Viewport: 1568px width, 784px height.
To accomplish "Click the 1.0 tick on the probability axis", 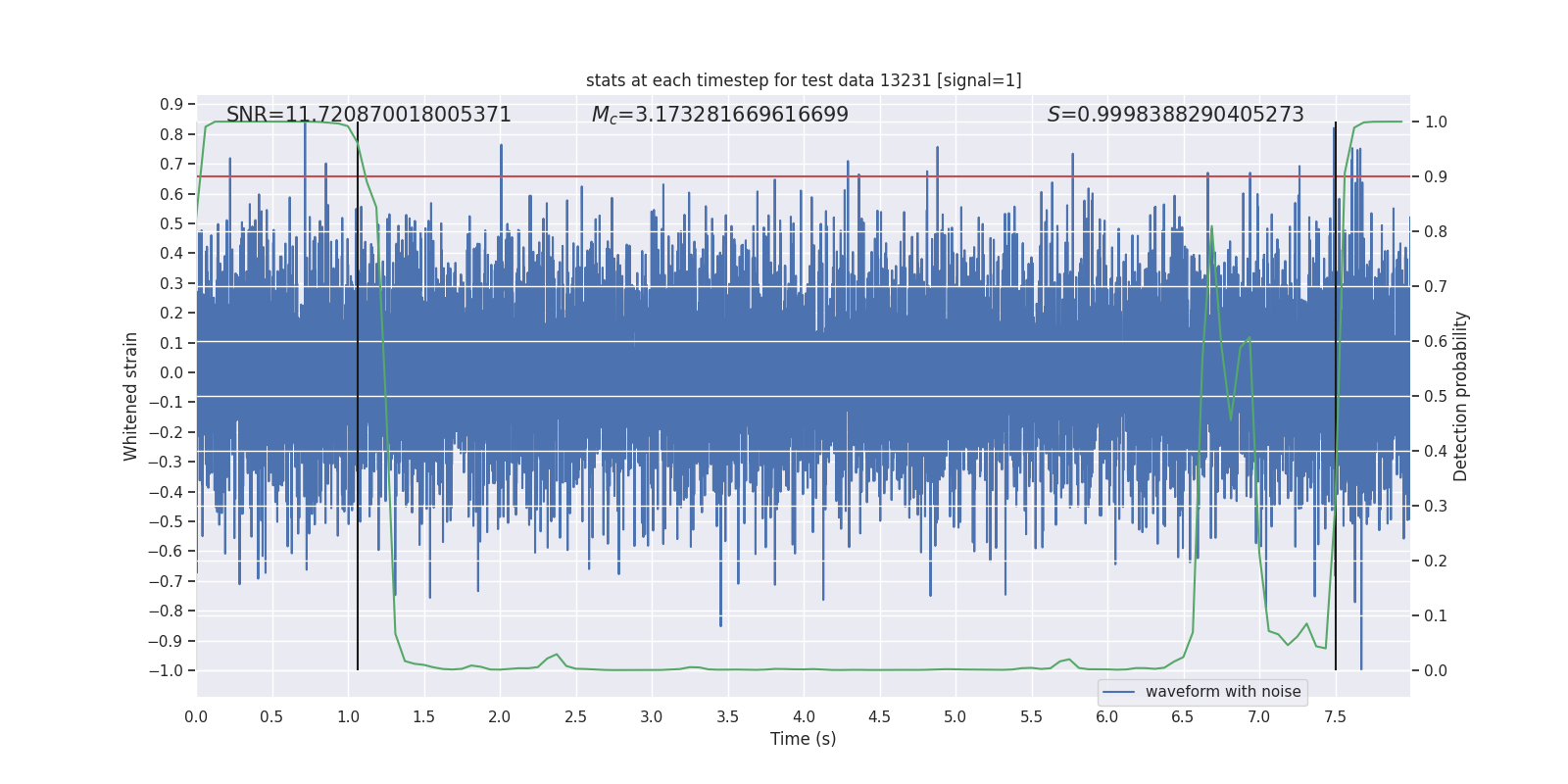I will pyautogui.click(x=1436, y=122).
